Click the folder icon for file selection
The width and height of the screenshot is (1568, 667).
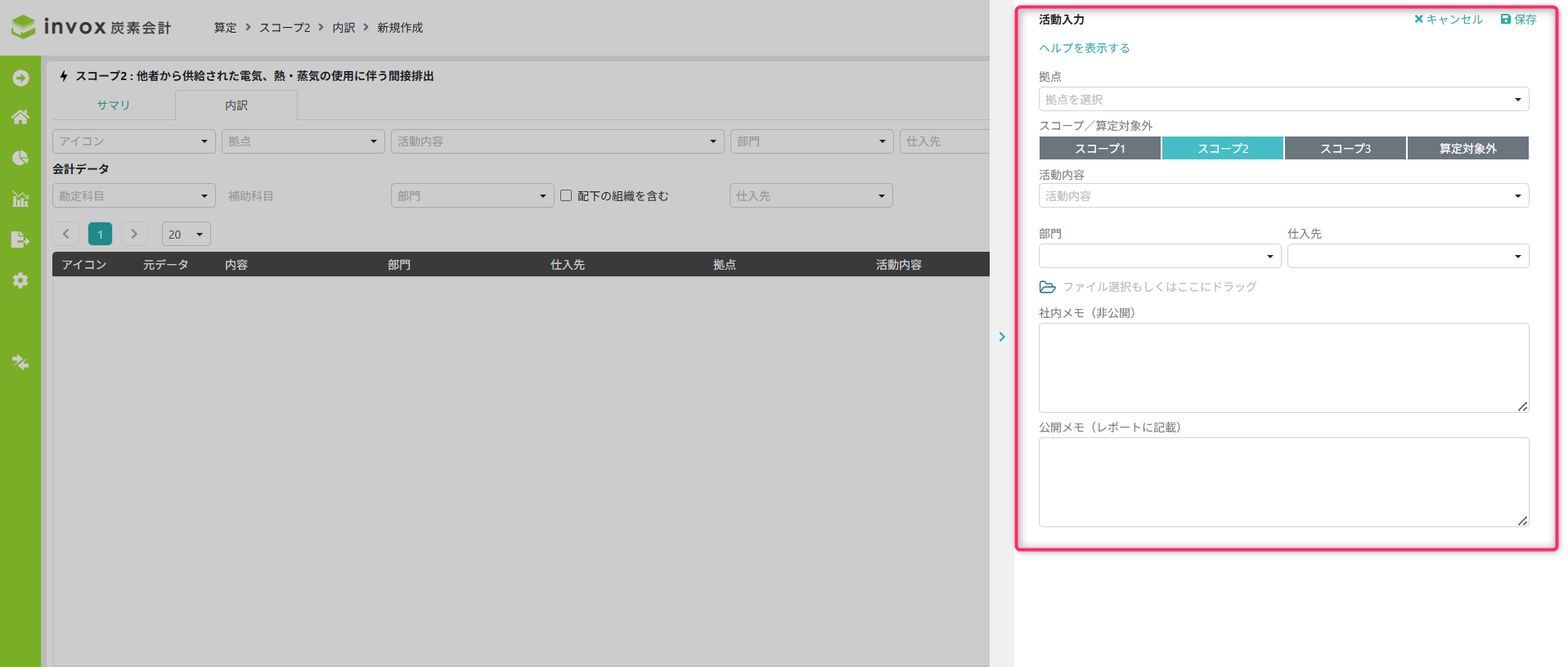tap(1047, 287)
